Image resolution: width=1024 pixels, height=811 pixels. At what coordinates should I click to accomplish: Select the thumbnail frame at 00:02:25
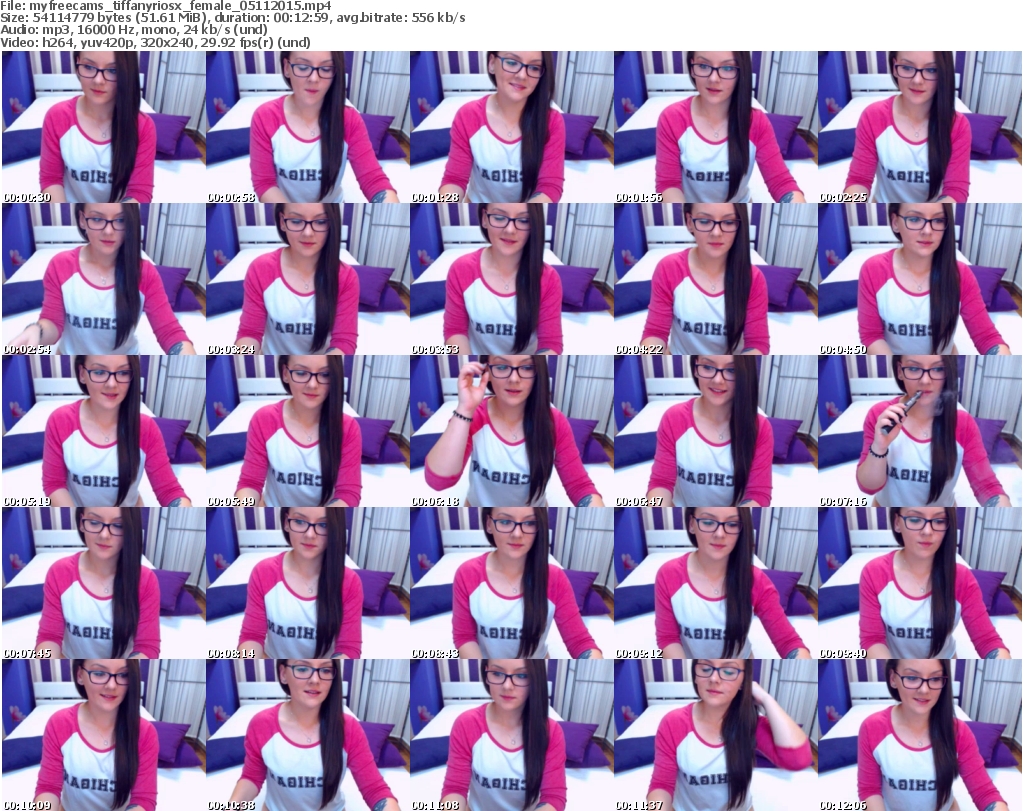(x=920, y=127)
